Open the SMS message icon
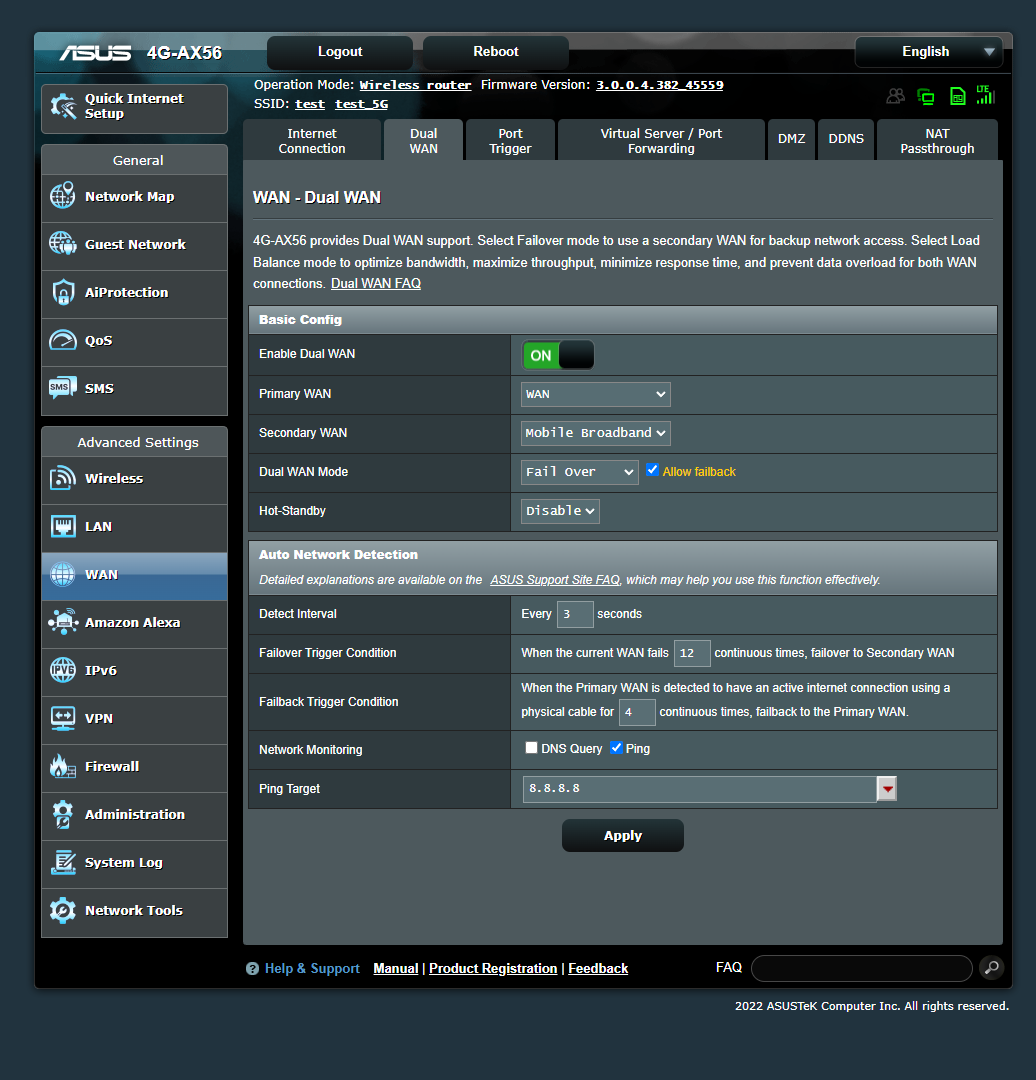 pyautogui.click(x=63, y=388)
